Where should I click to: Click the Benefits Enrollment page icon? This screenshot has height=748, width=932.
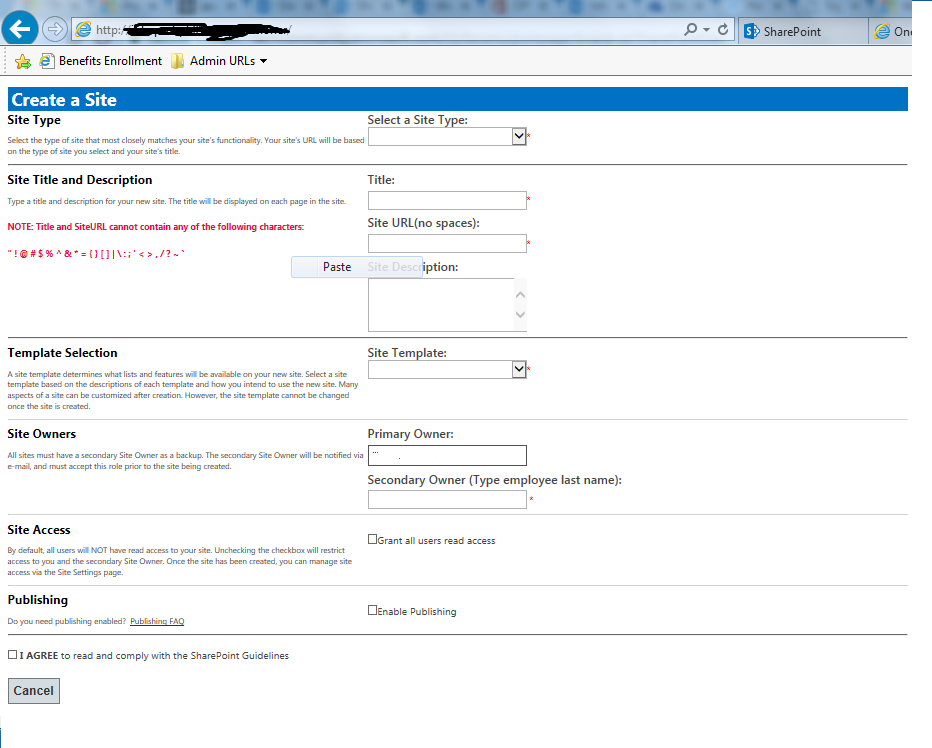point(47,61)
